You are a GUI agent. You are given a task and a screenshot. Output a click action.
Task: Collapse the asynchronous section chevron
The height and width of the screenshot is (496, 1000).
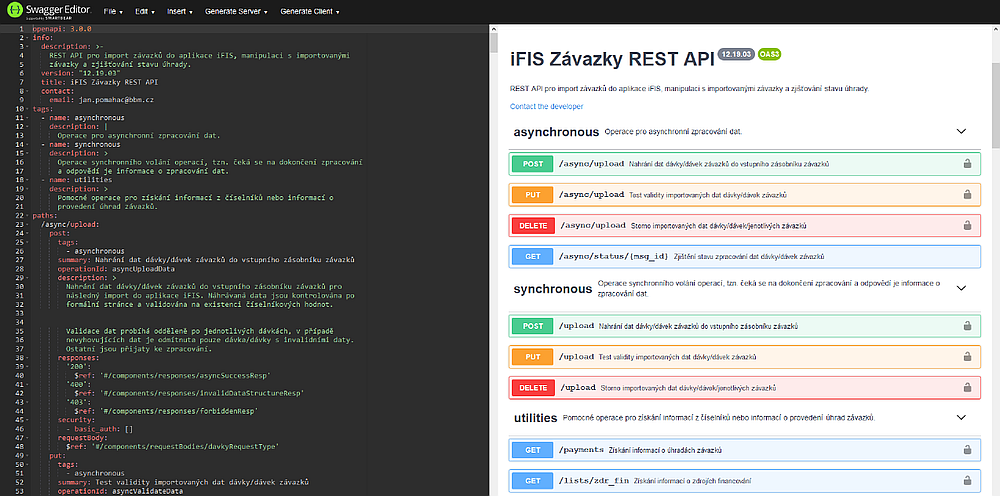961,132
